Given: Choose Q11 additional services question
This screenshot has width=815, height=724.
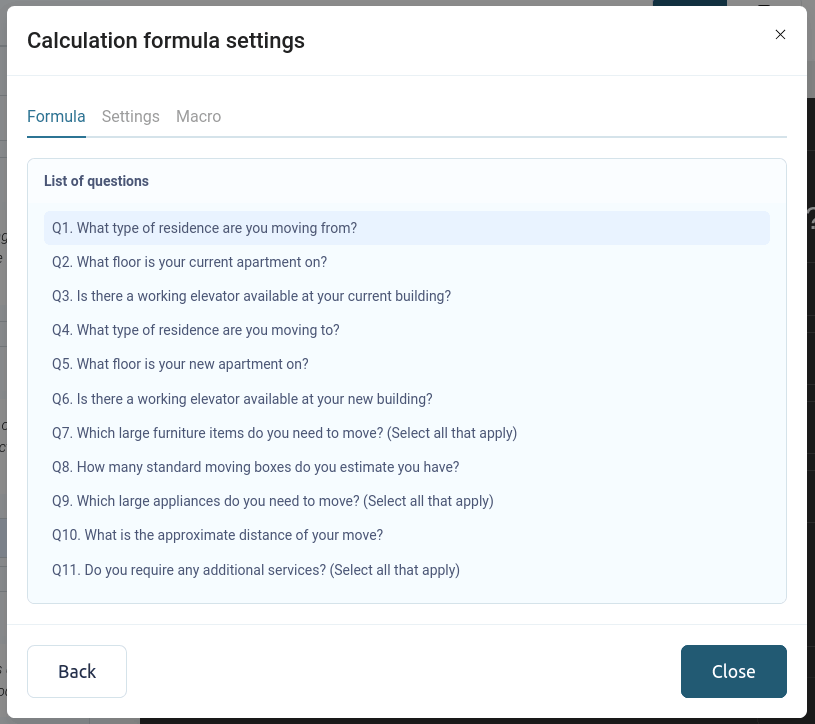Looking at the screenshot, I should (256, 570).
